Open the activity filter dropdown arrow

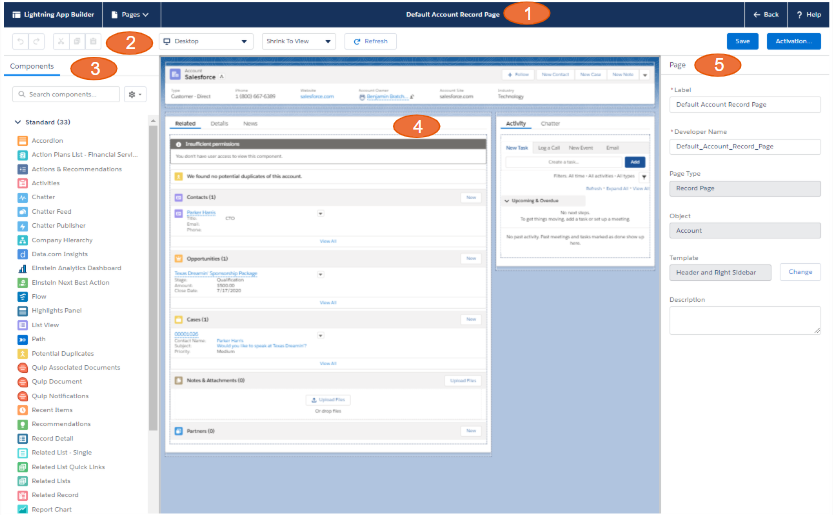coord(644,176)
